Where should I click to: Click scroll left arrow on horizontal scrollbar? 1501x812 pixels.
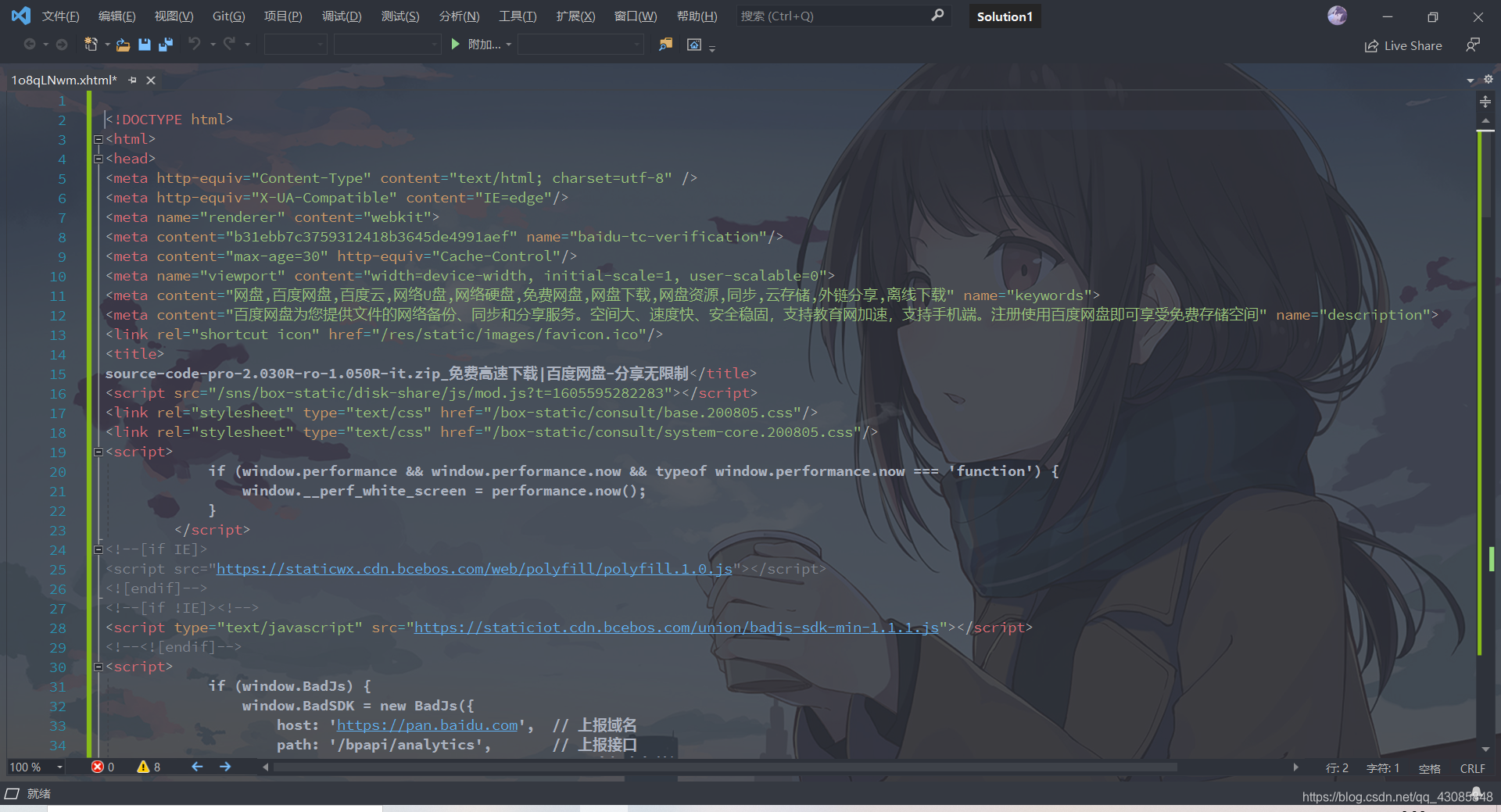pos(266,767)
